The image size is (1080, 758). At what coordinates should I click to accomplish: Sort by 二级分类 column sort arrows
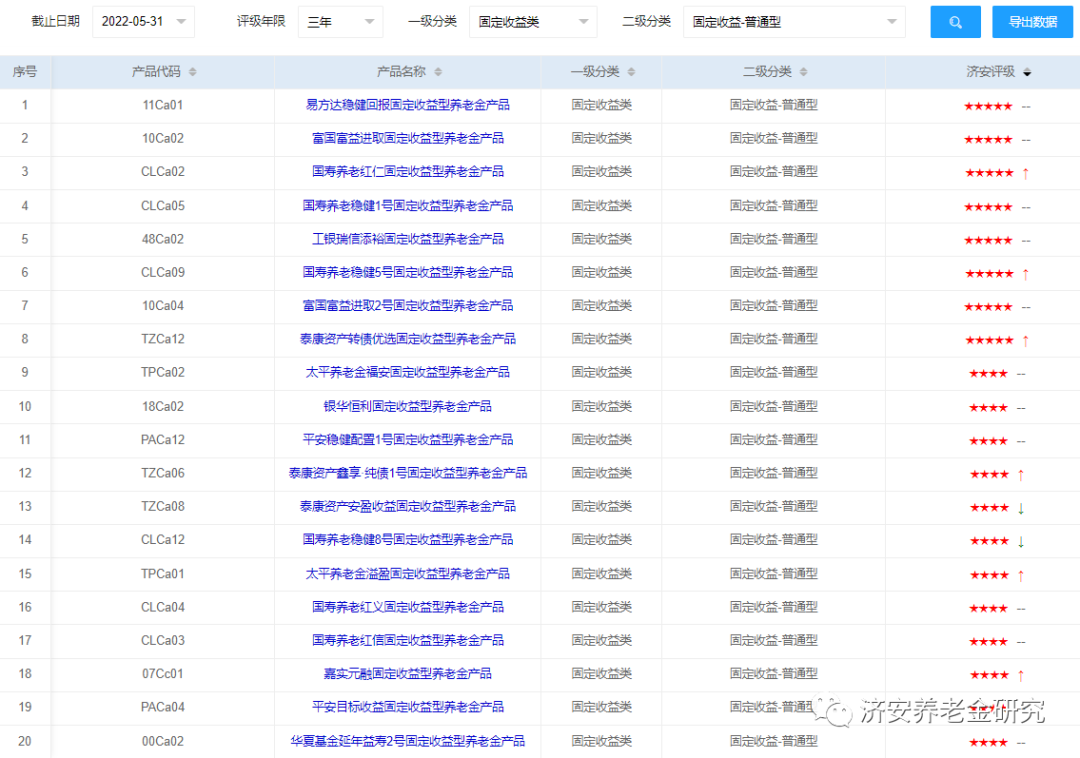coord(804,72)
